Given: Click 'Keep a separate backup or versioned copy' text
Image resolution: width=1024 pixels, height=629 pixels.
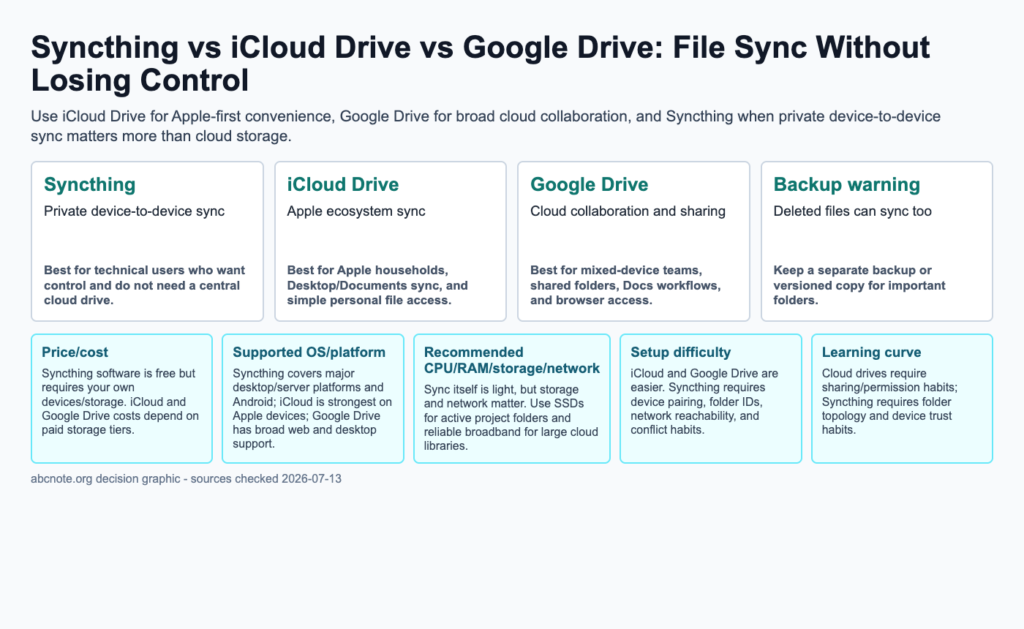Looking at the screenshot, I should coord(859,285).
